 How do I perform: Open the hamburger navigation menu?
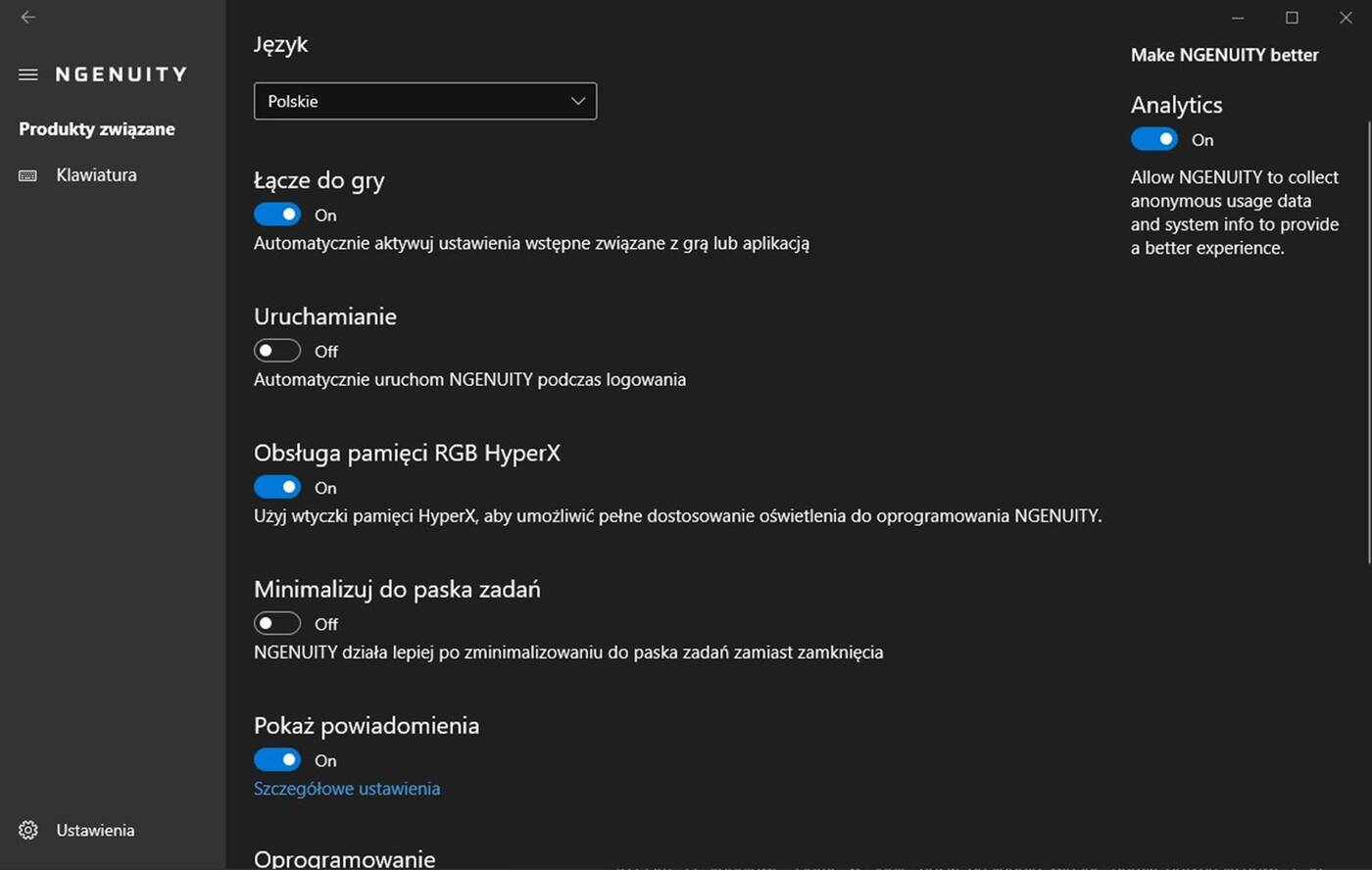(x=28, y=74)
